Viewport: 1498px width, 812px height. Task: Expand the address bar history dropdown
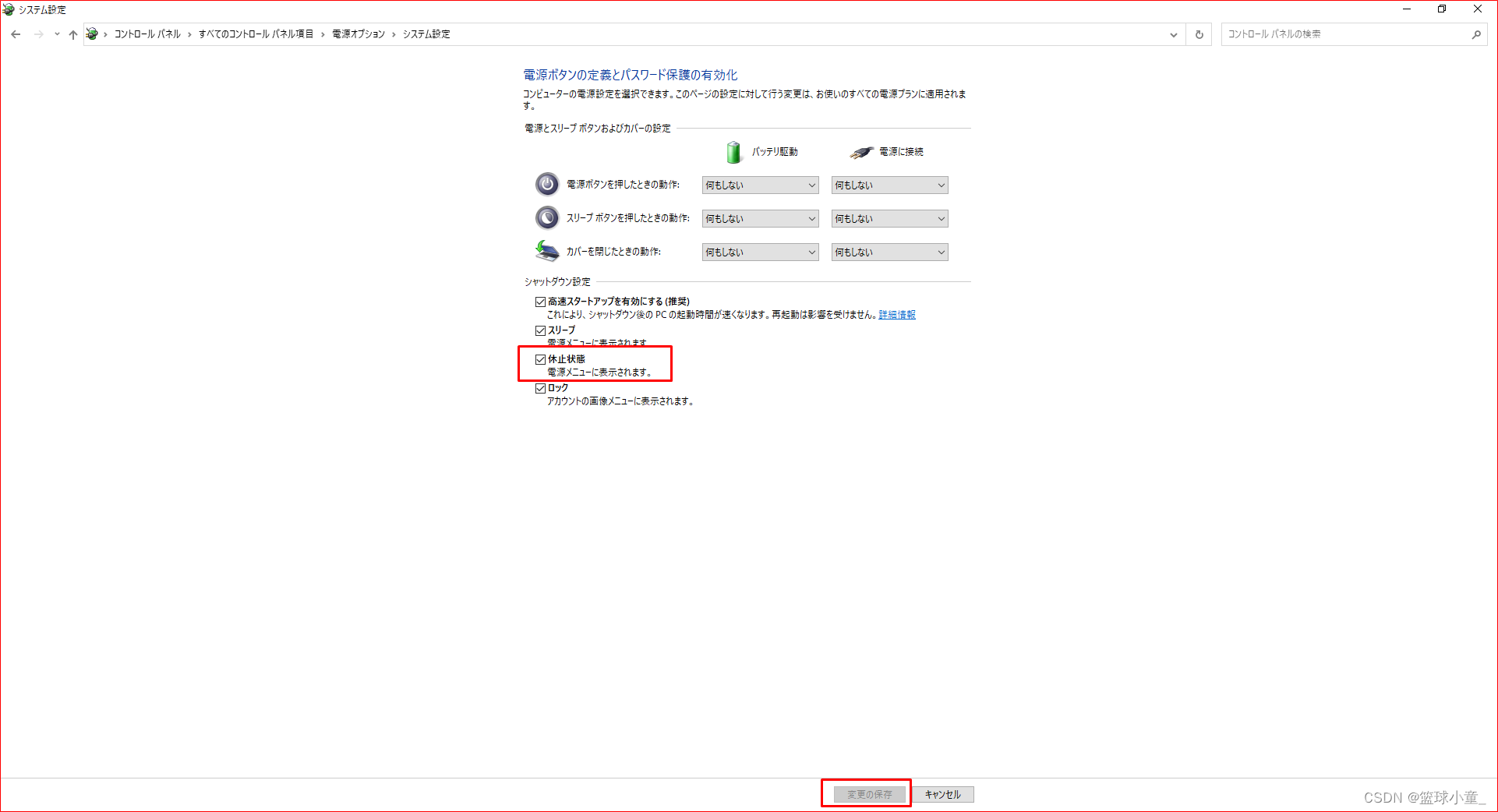tap(1174, 34)
